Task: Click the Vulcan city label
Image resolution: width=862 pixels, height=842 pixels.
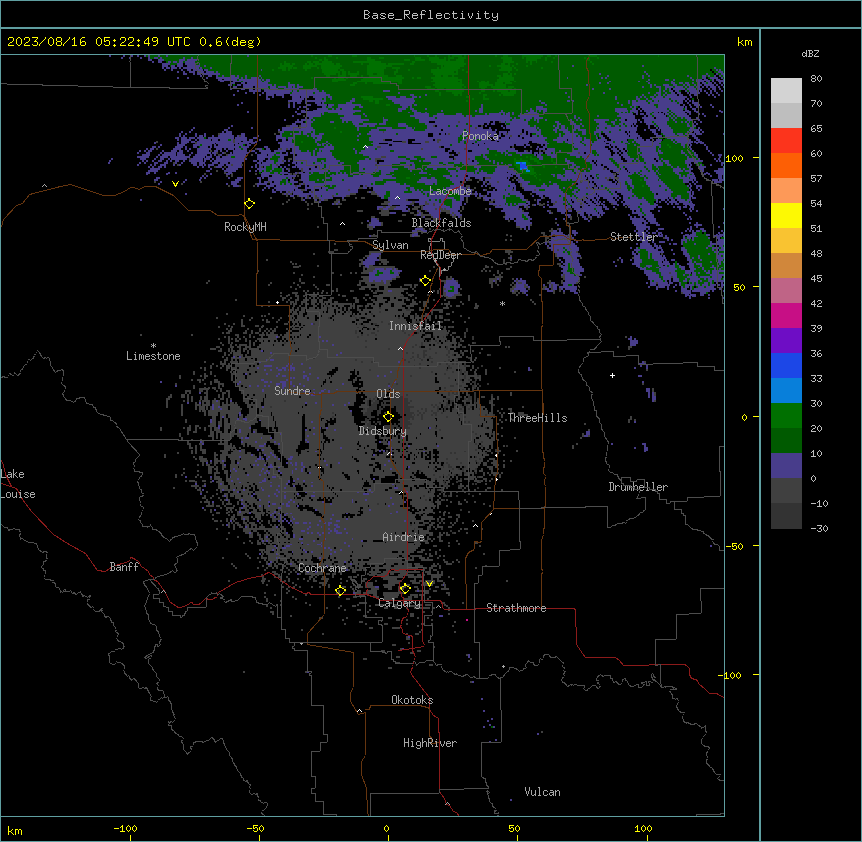Action: [x=542, y=792]
